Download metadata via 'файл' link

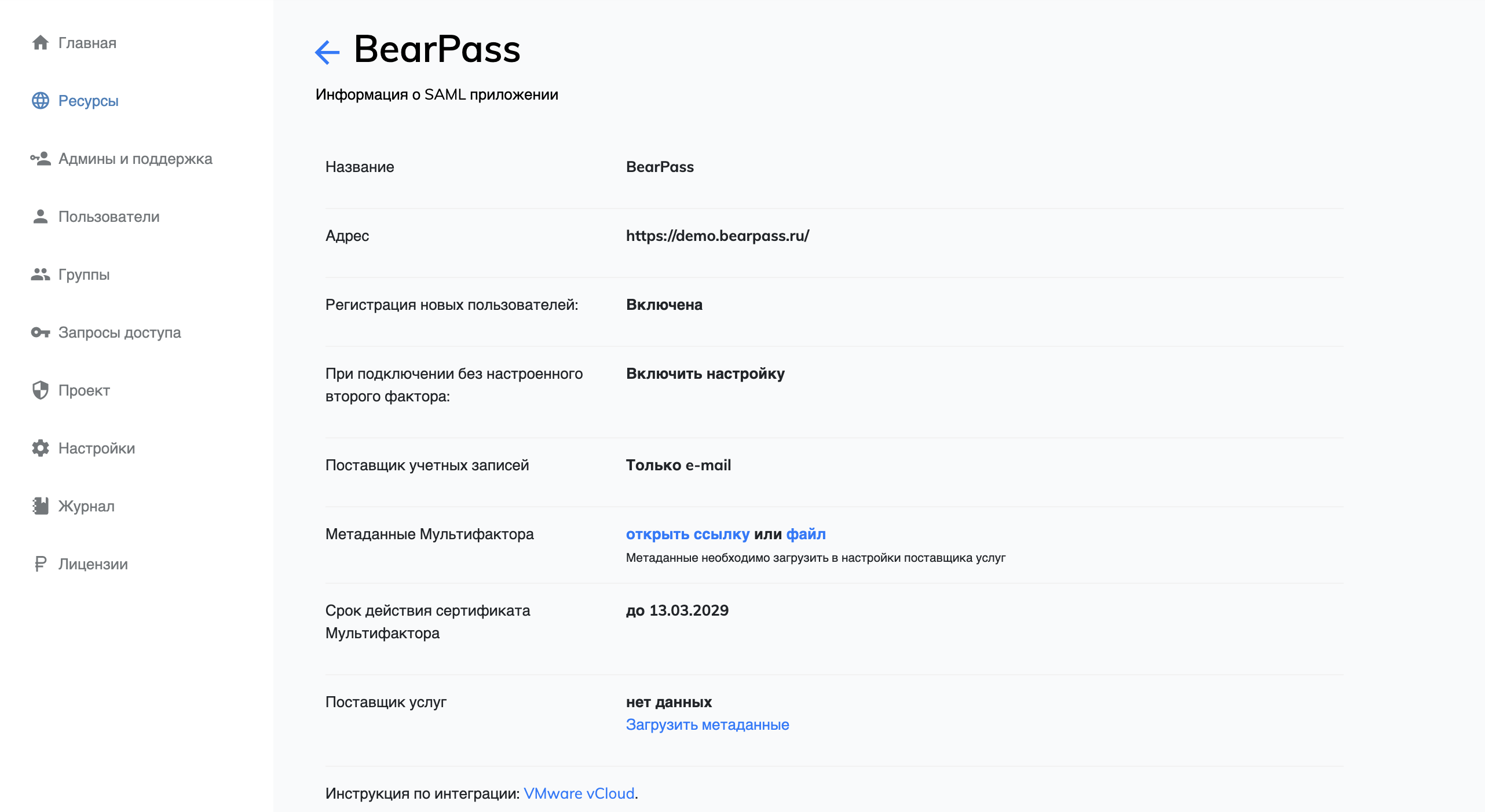[806, 534]
